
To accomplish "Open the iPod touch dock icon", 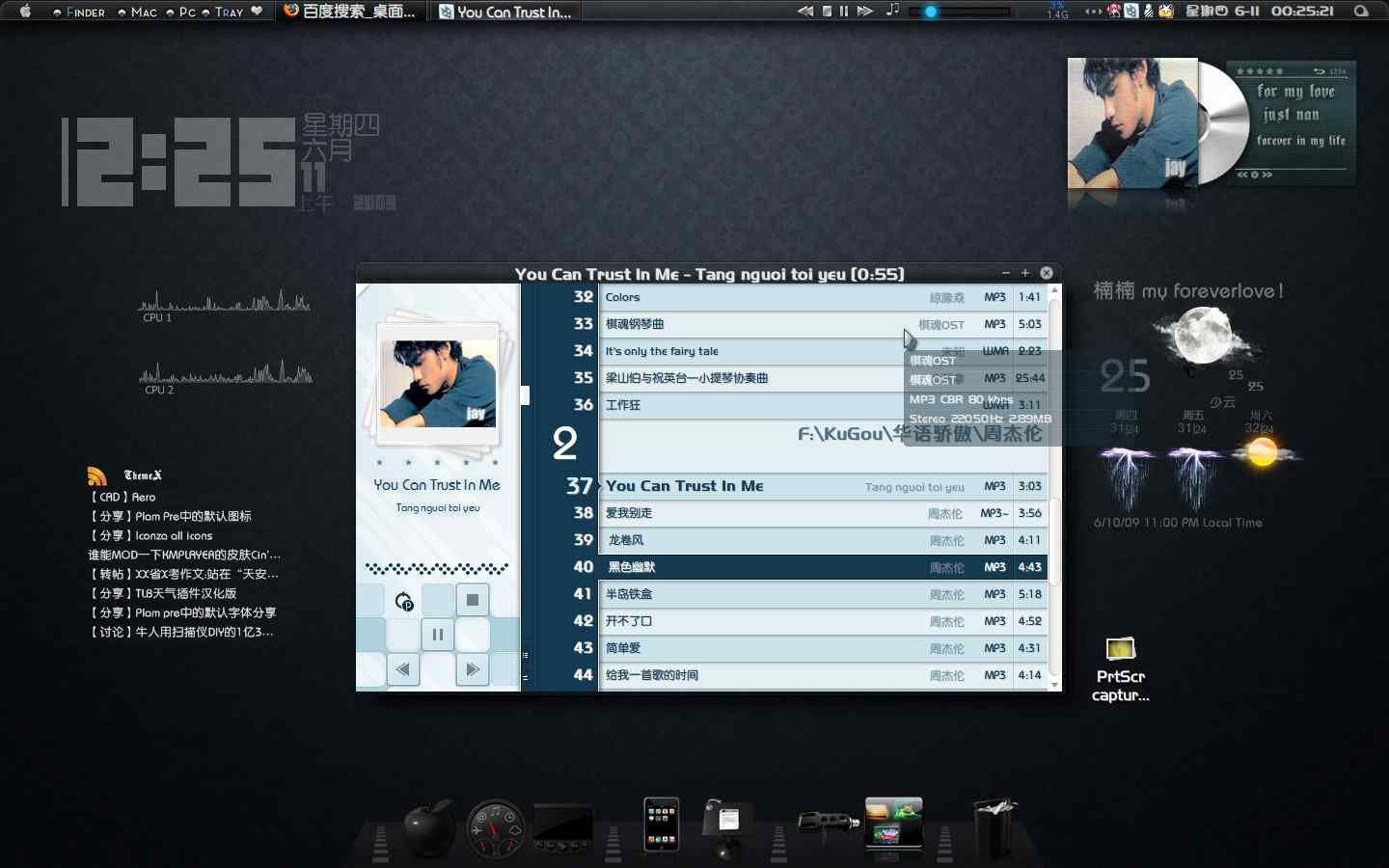I will point(662,825).
